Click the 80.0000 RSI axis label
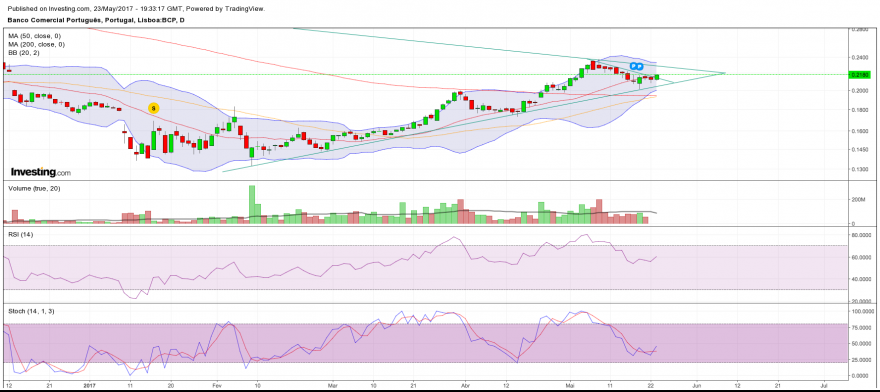The width and height of the screenshot is (880, 392). (x=860, y=236)
